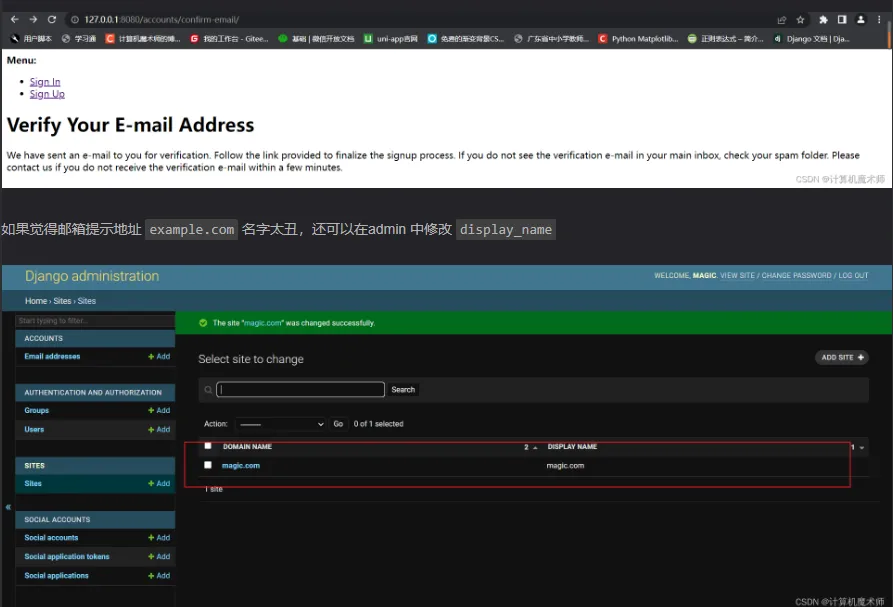Select Sign Up from the menu
This screenshot has height=607, width=893.
click(46, 93)
